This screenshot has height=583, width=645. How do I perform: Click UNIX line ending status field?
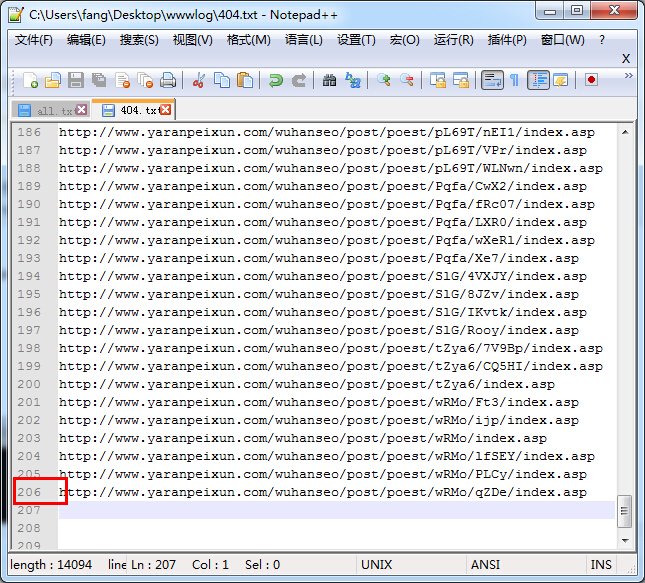click(x=376, y=564)
